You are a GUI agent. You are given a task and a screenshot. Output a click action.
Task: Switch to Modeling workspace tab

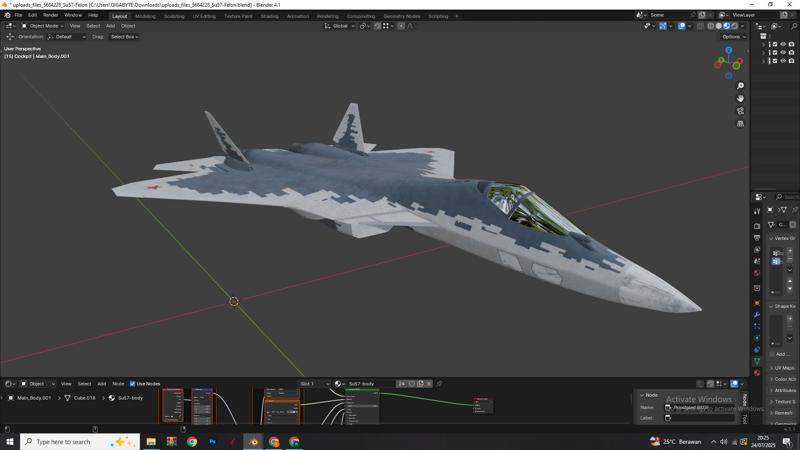(x=145, y=16)
